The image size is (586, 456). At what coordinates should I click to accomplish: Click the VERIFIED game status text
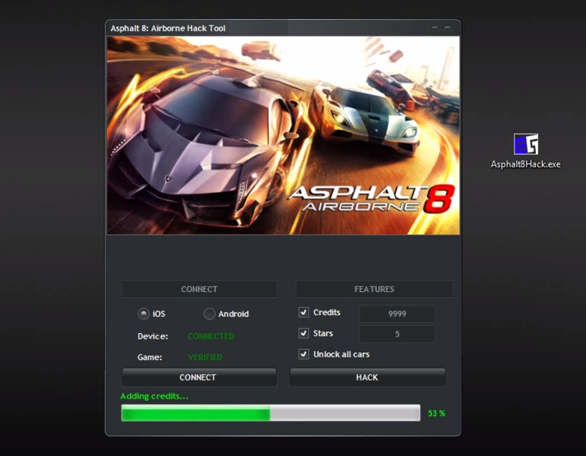(x=205, y=357)
